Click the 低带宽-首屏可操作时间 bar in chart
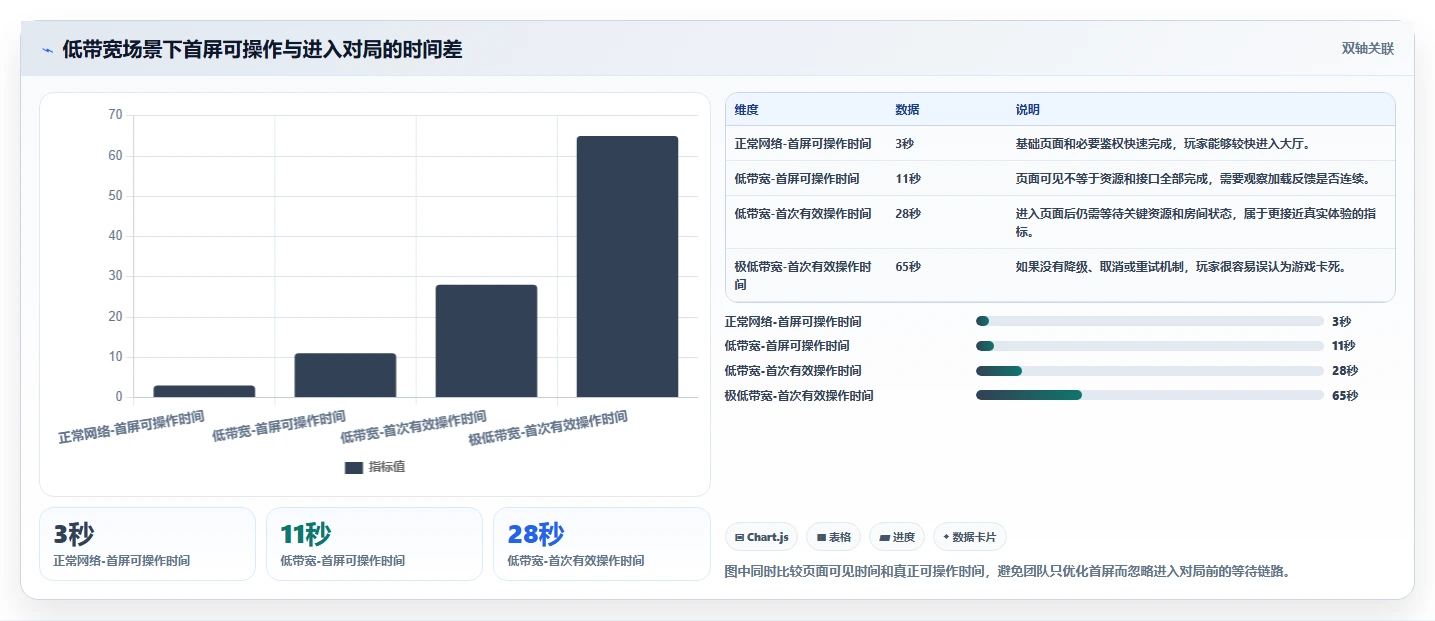This screenshot has width=1435, height=621. [345, 375]
